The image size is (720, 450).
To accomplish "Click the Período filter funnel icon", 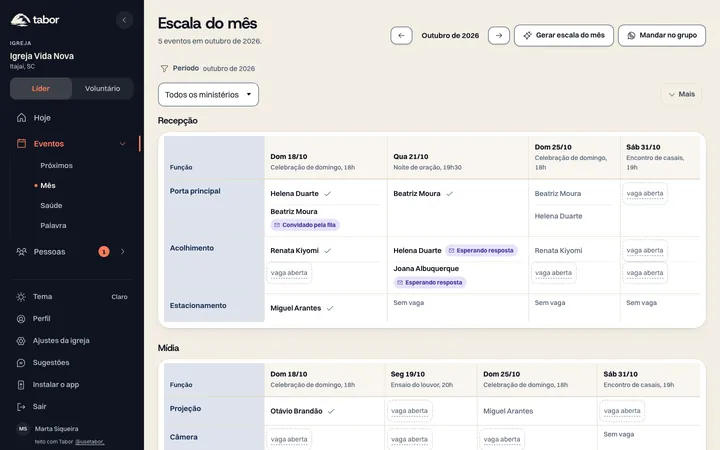I will pos(164,68).
